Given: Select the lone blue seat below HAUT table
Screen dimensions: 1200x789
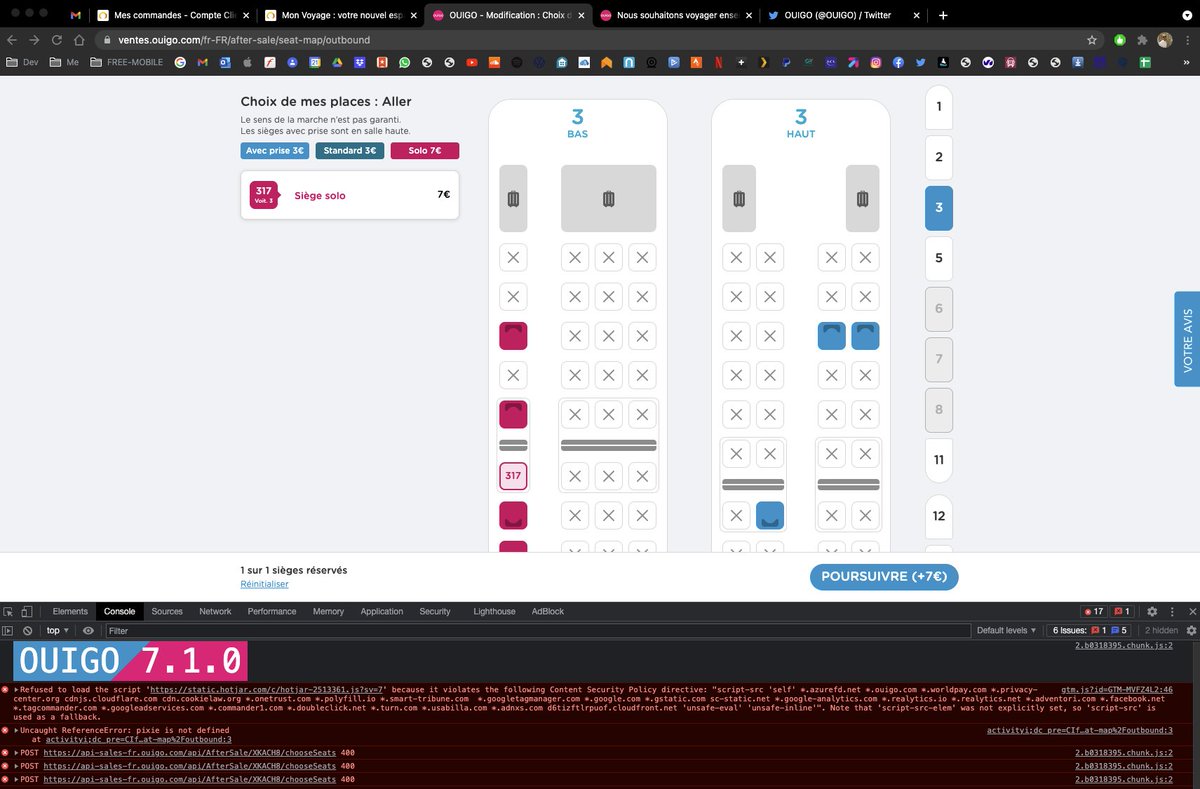Looking at the screenshot, I should click(770, 516).
